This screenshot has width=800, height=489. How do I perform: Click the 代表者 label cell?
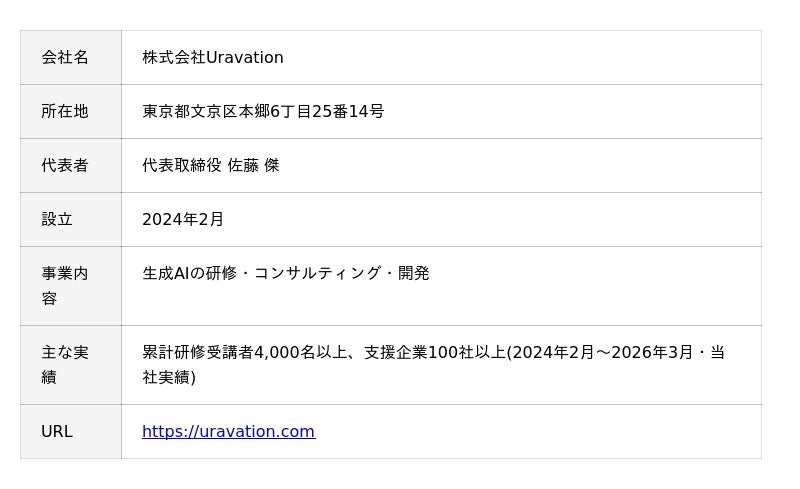[71, 165]
